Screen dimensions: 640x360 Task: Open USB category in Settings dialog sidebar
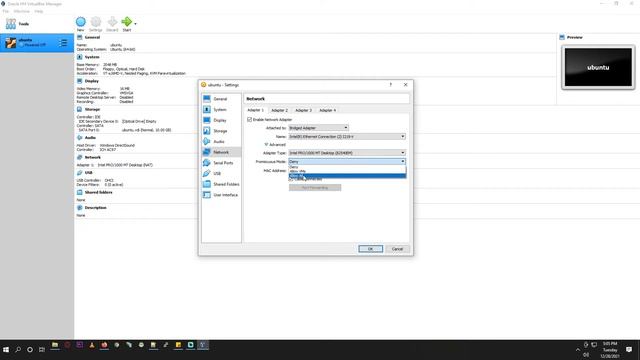[x=221, y=173]
